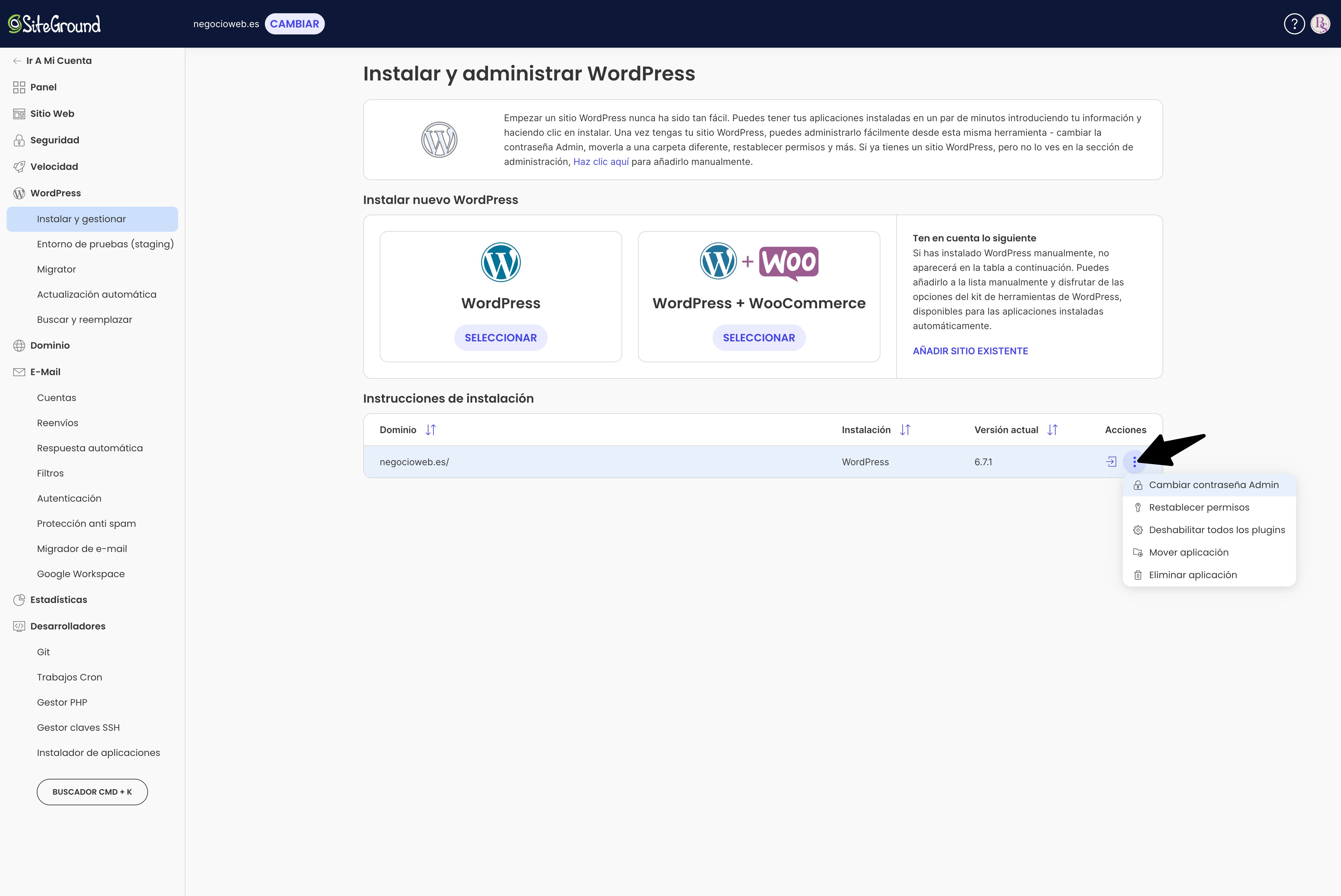Click the Velocidad rocket icon
Screen dimensions: 1341x896
click(19, 167)
